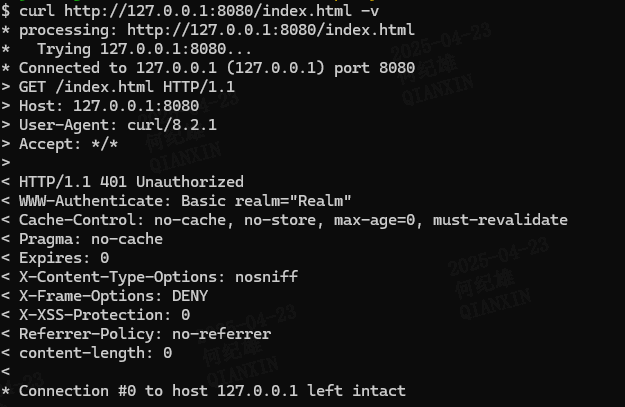Click the processing URL on second line
Screen dimensions: 625x407
271,30
